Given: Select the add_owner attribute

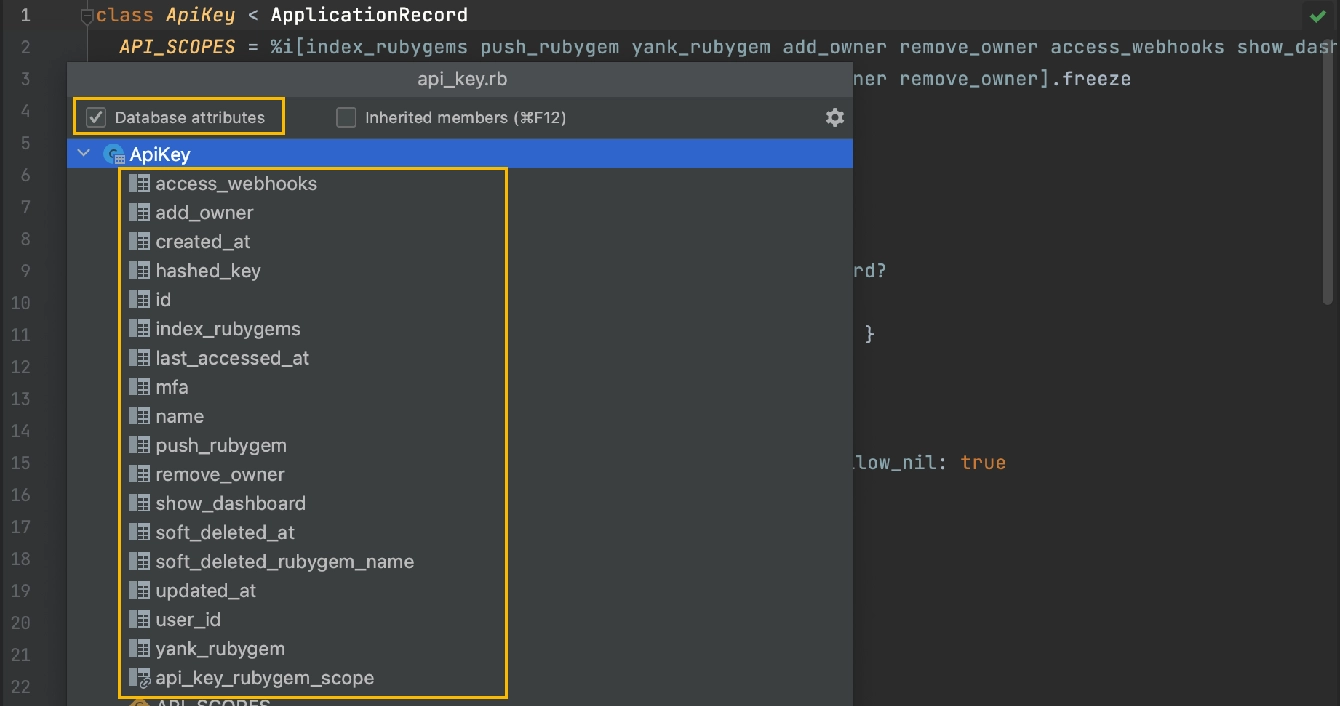Looking at the screenshot, I should 204,213.
